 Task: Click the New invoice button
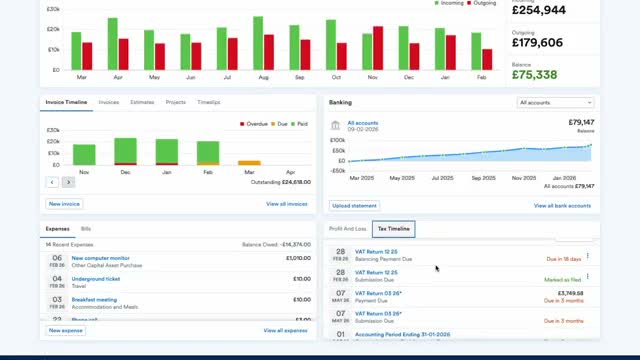point(64,204)
